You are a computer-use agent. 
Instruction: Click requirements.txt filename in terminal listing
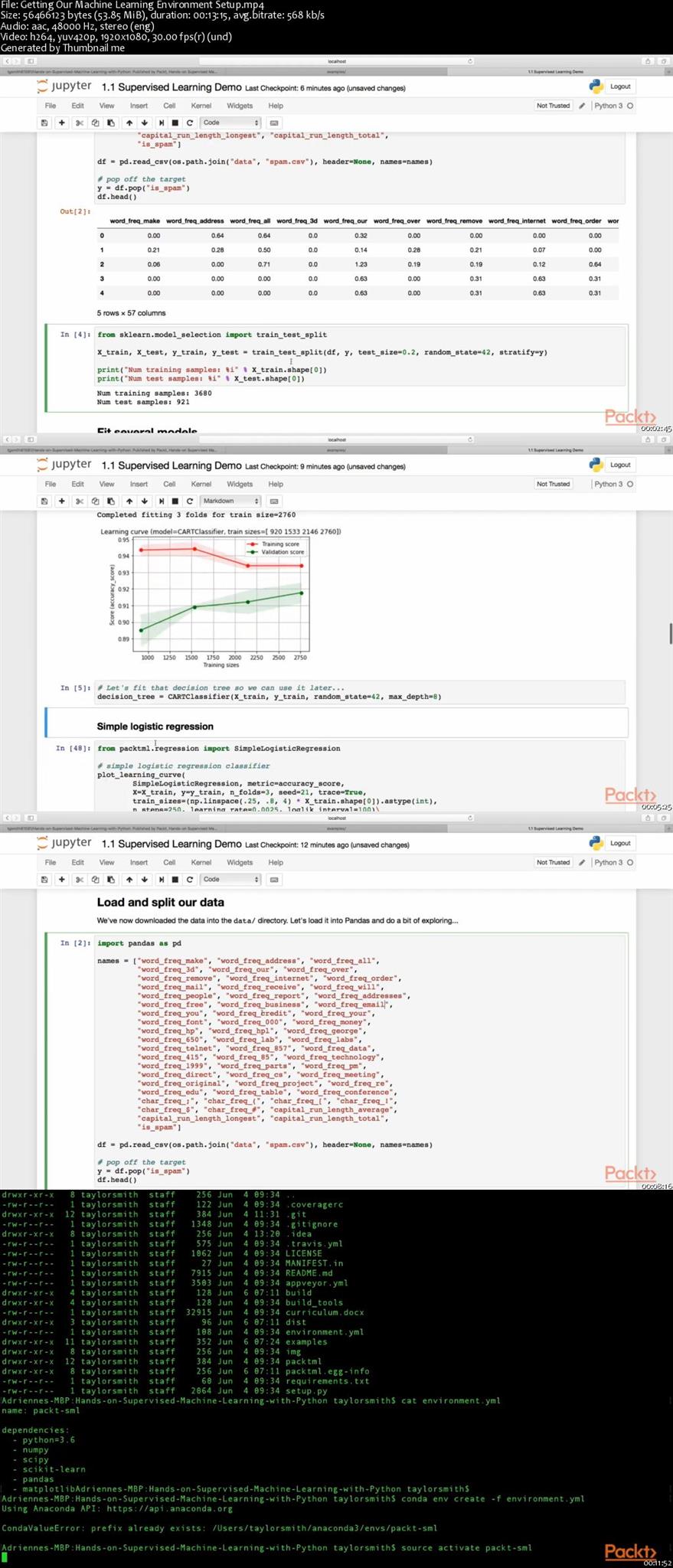(328, 1381)
